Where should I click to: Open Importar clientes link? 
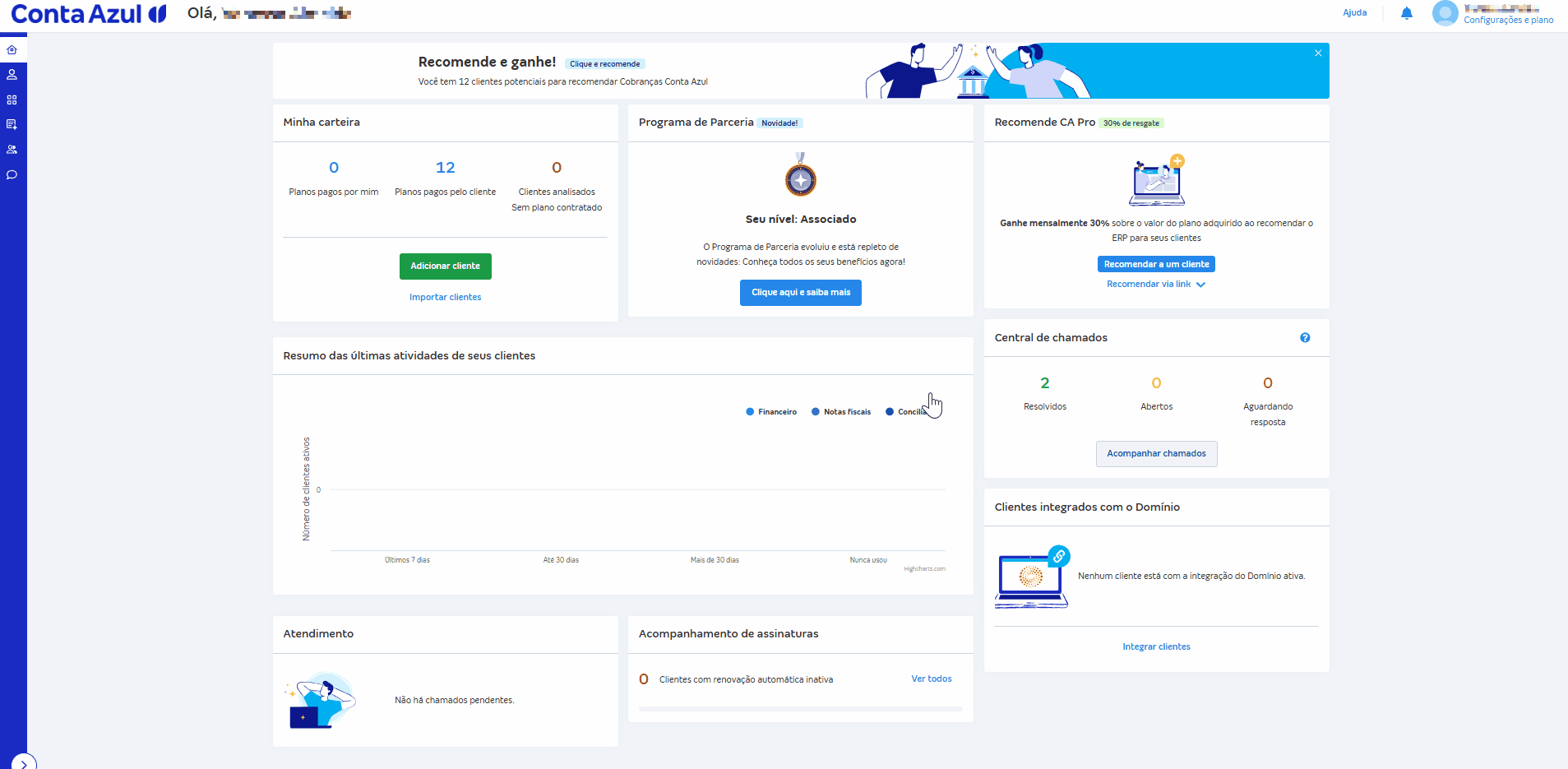point(445,297)
